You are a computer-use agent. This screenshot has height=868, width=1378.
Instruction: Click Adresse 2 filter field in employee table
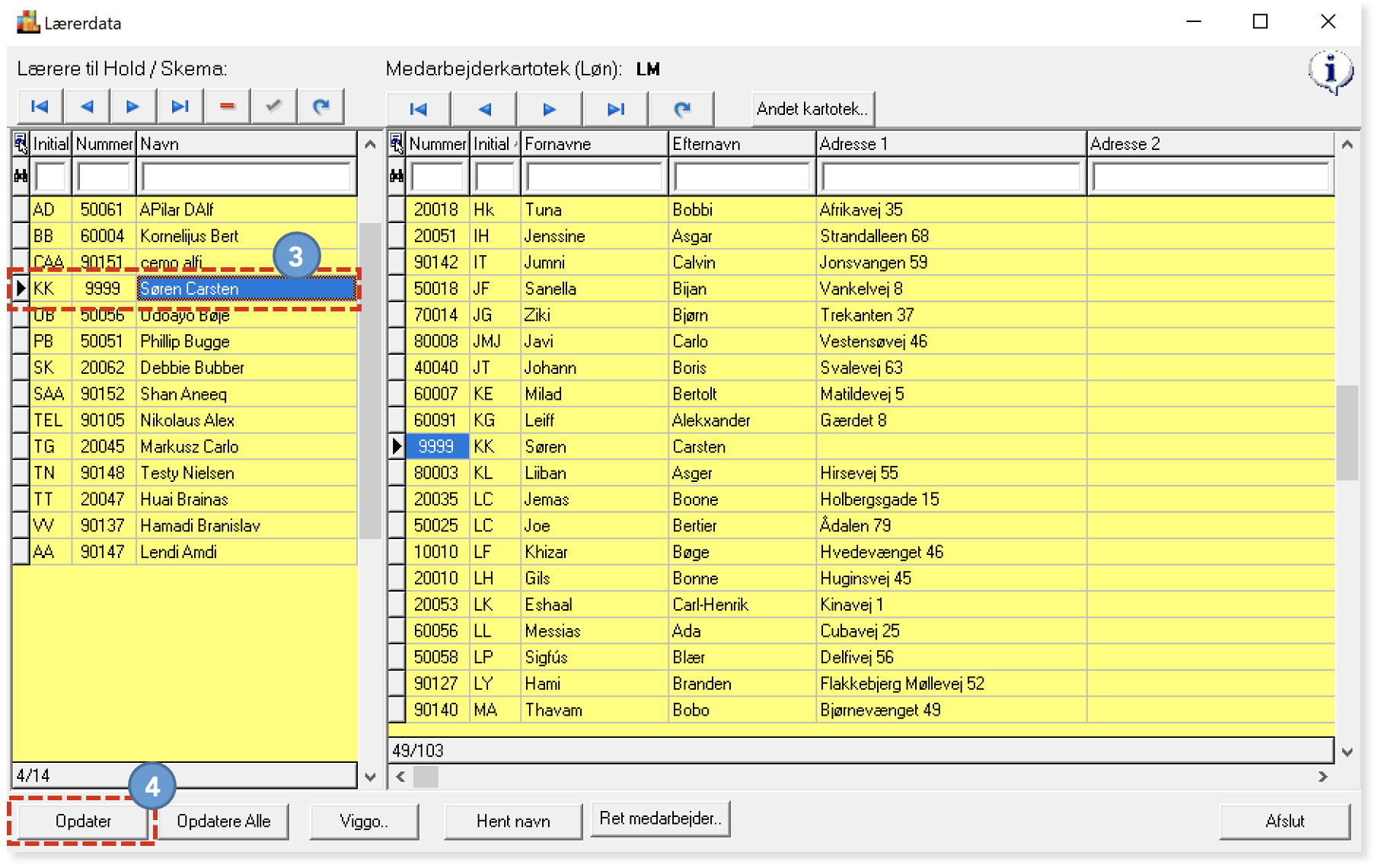[x=1211, y=177]
